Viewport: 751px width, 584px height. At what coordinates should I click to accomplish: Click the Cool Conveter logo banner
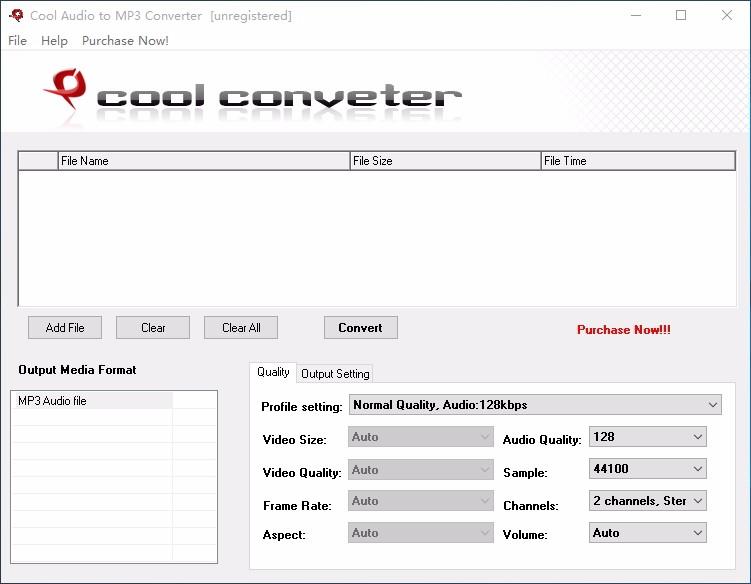coord(252,96)
